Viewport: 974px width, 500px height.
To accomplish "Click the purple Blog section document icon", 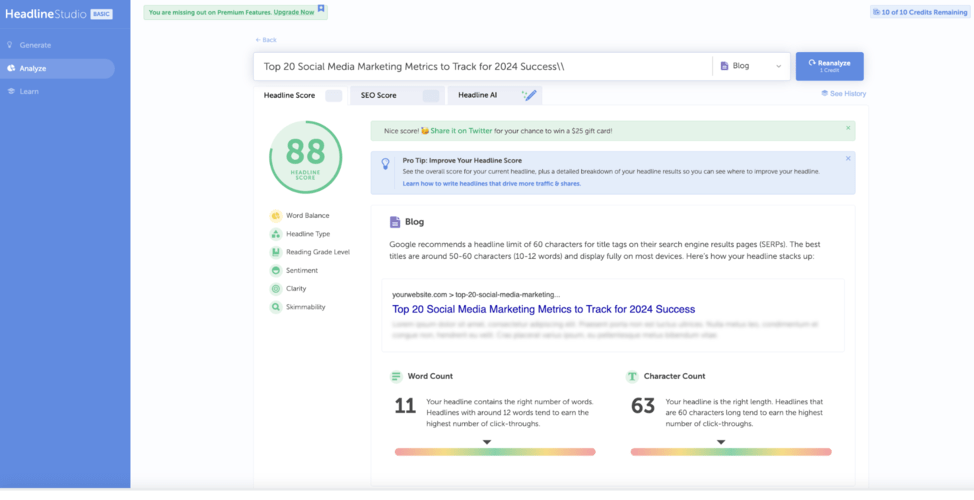I will (x=395, y=222).
